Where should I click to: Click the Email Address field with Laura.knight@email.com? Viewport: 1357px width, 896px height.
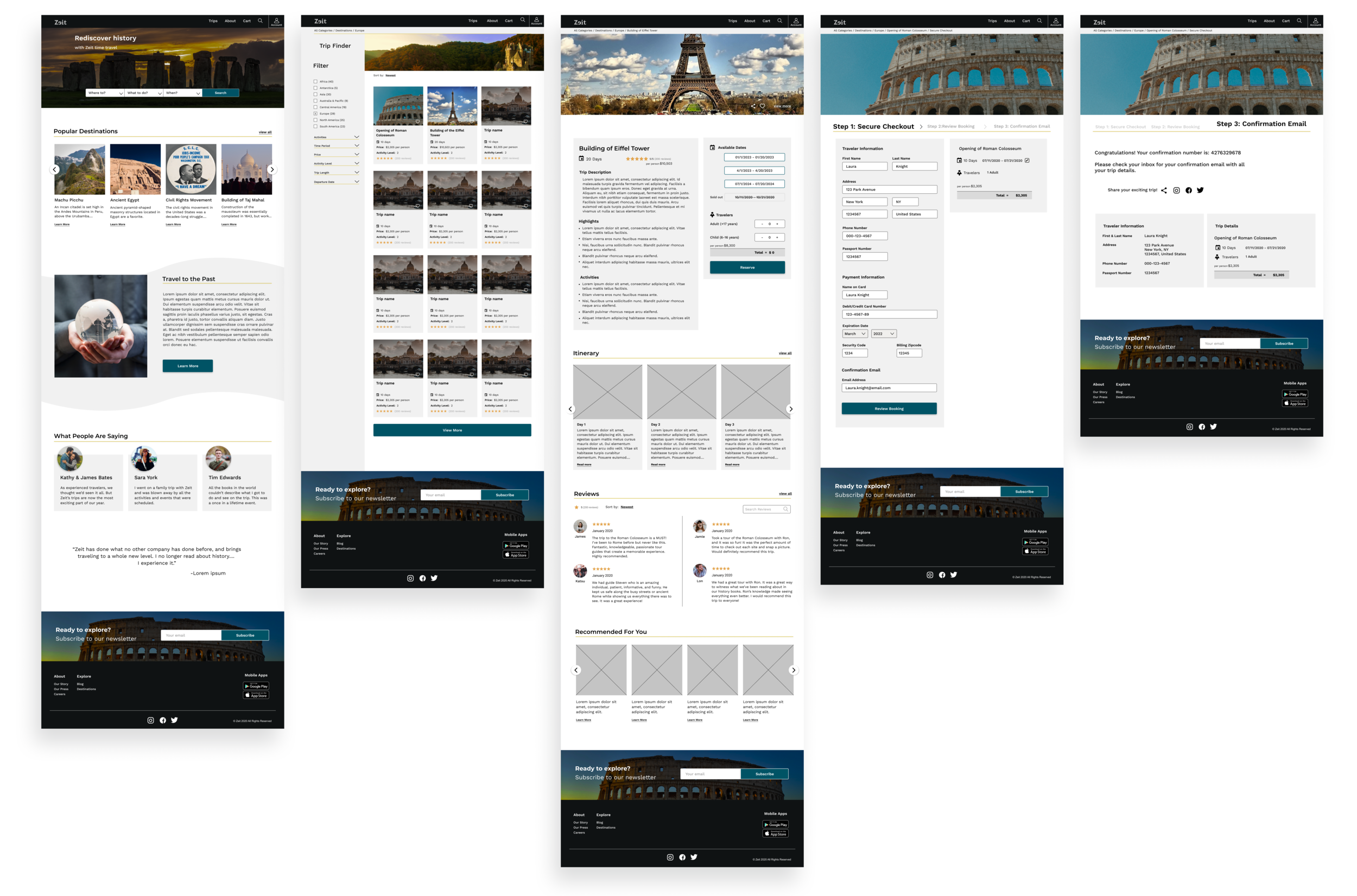point(889,388)
